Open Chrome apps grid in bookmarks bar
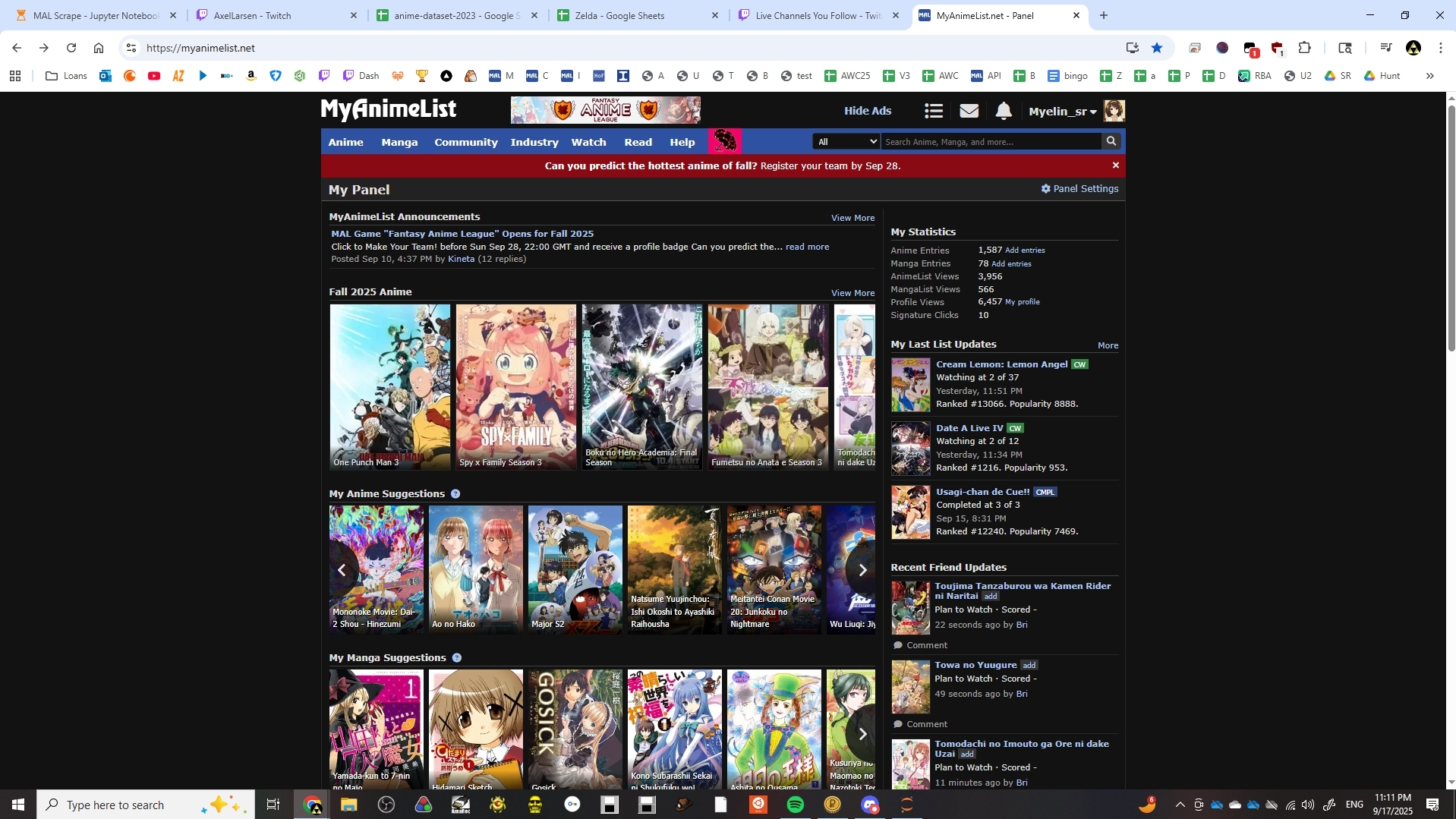This screenshot has height=819, width=1456. tap(15, 76)
